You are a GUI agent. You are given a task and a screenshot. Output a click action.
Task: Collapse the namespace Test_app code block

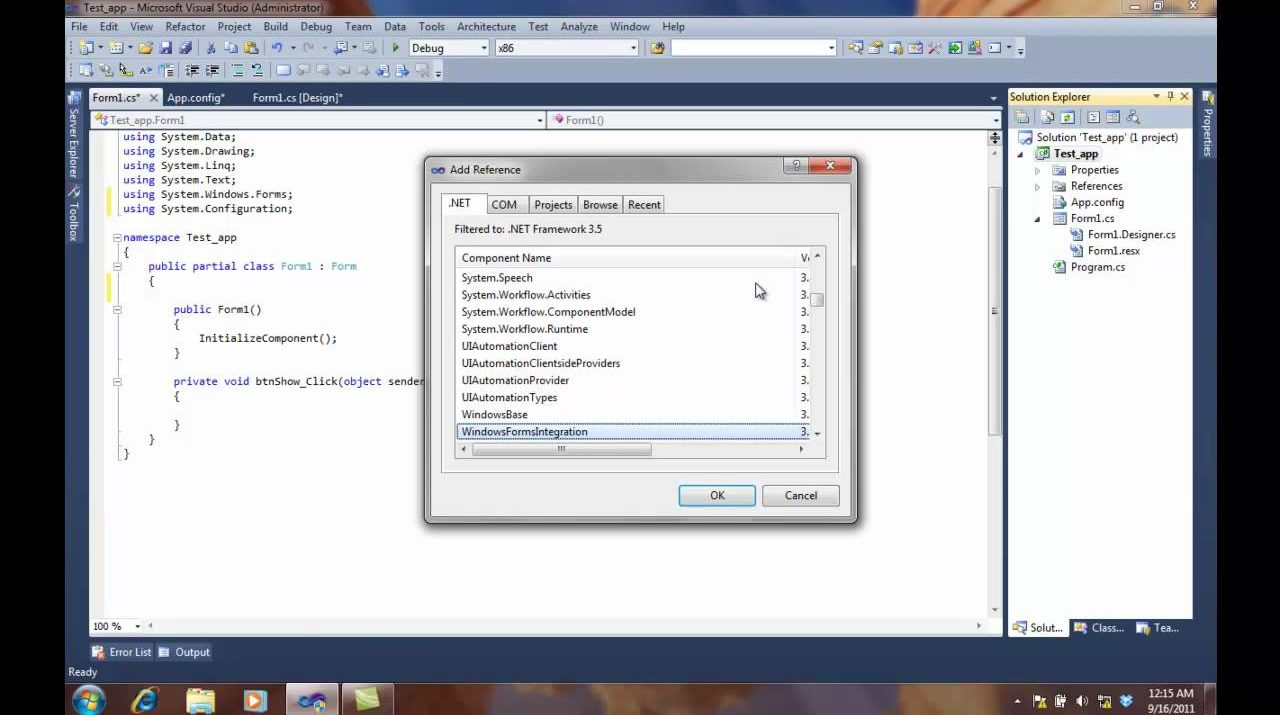[117, 238]
